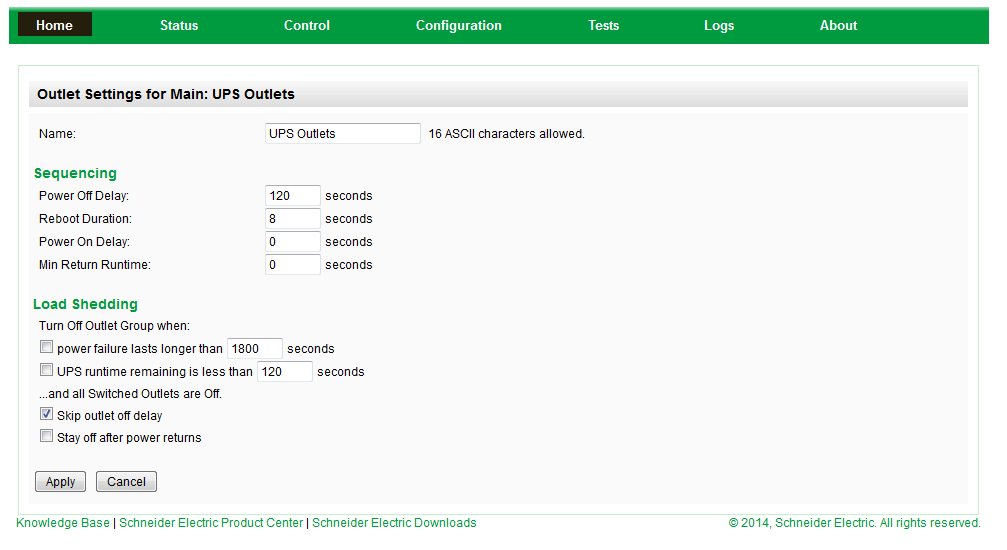Click the Power Off Delay field
The height and width of the screenshot is (550, 1007).
(293, 195)
